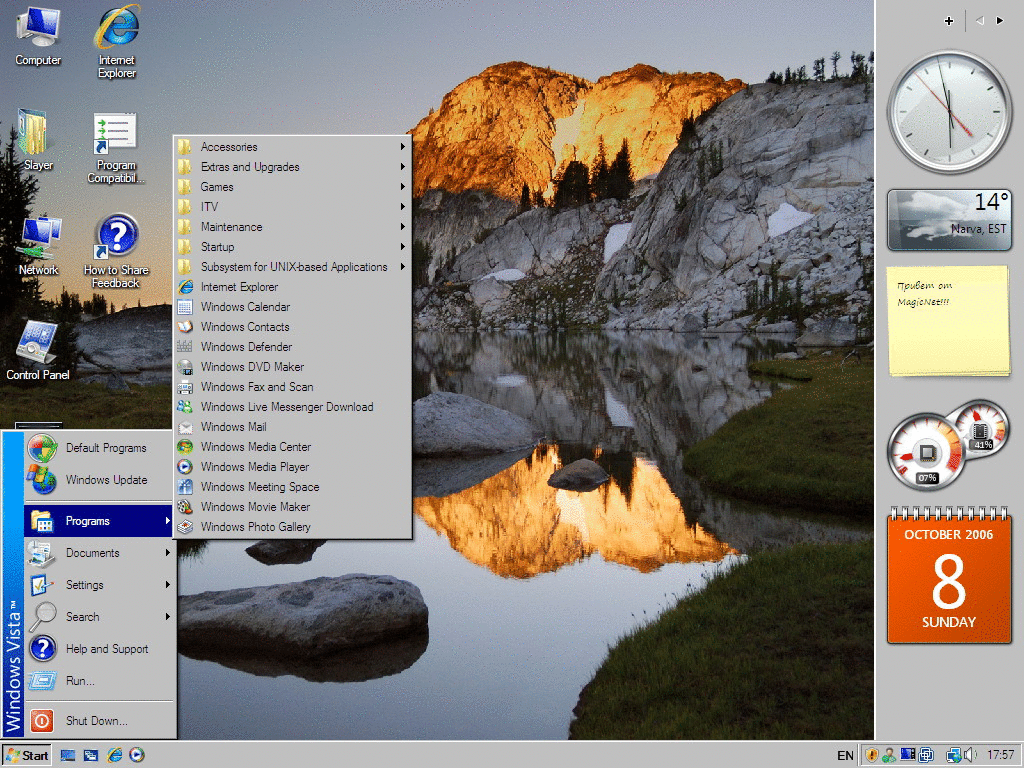The height and width of the screenshot is (768, 1024).
Task: Start Windows Movie Maker
Action: click(x=293, y=507)
